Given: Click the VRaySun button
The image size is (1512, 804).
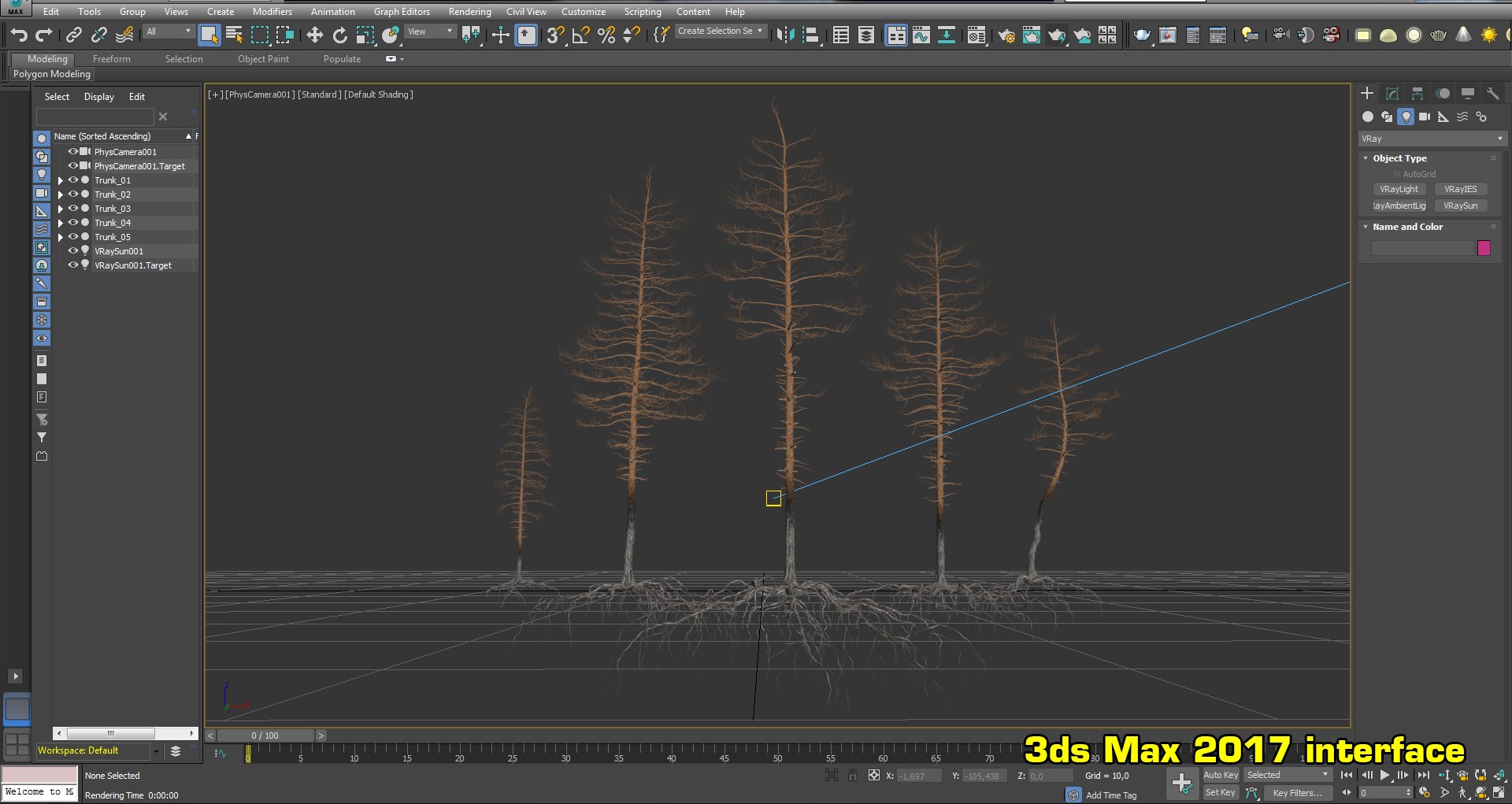Looking at the screenshot, I should 1461,206.
